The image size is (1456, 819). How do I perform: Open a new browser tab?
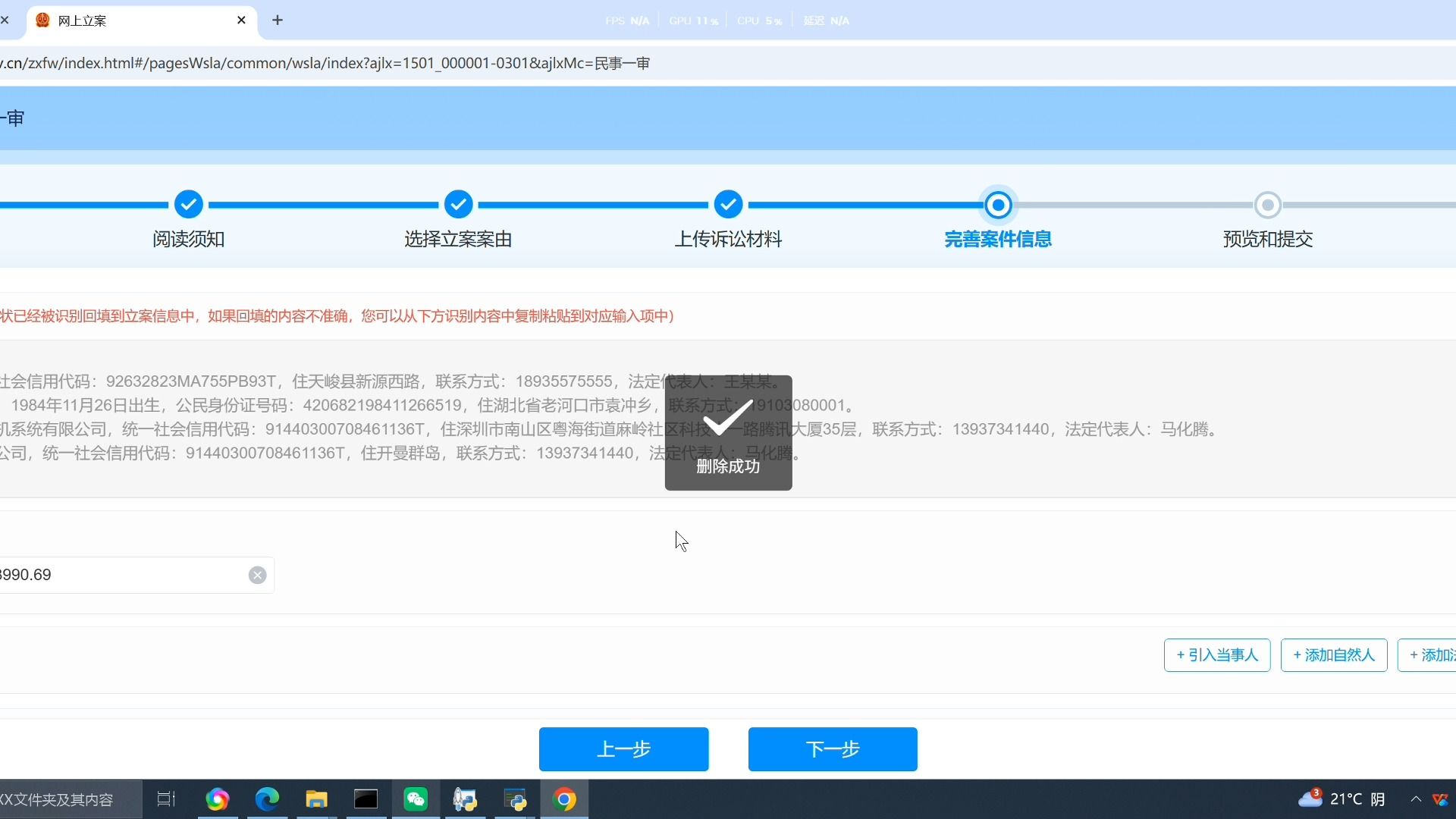(278, 20)
